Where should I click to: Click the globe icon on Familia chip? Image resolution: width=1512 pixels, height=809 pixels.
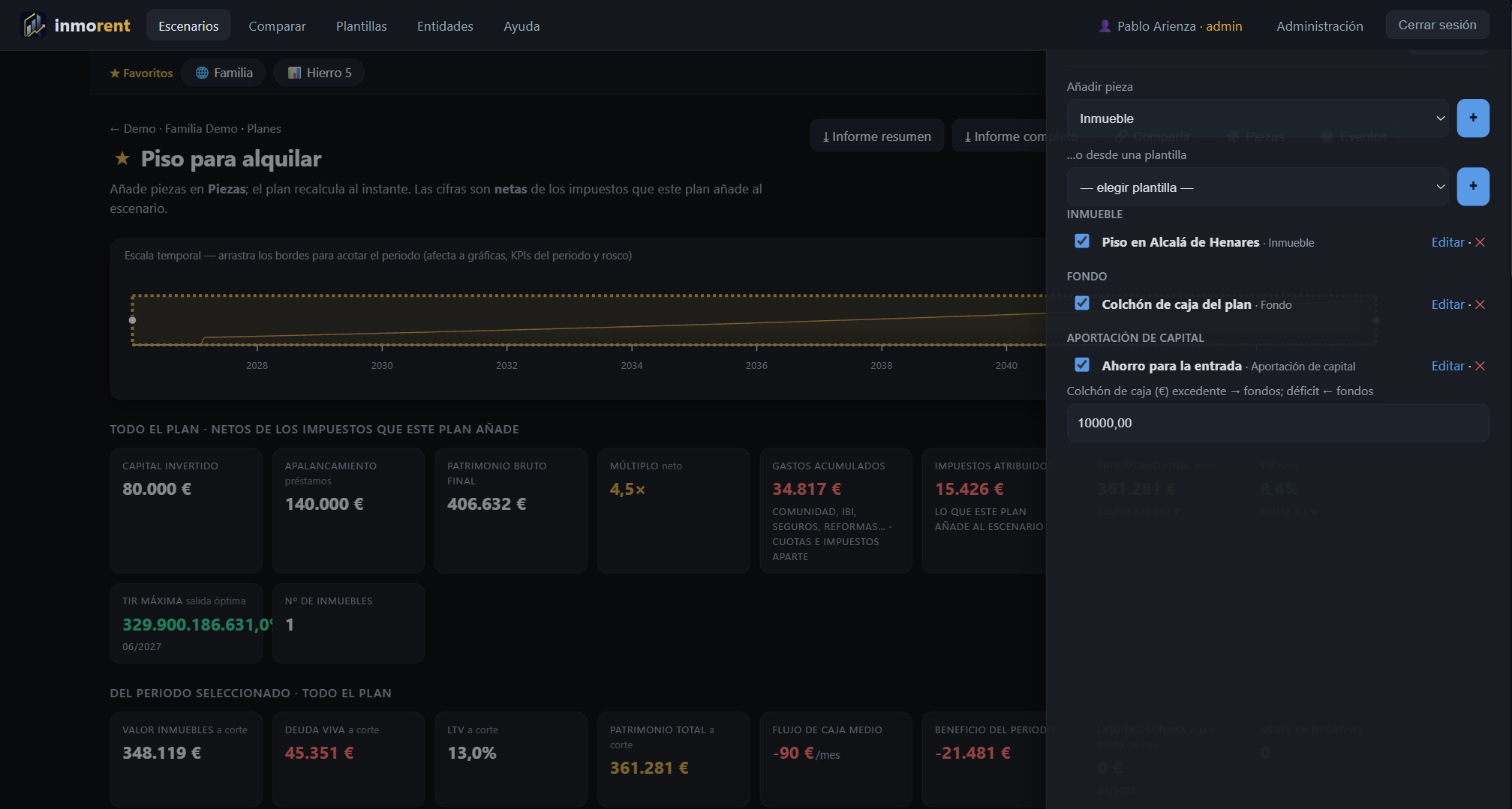tap(202, 73)
